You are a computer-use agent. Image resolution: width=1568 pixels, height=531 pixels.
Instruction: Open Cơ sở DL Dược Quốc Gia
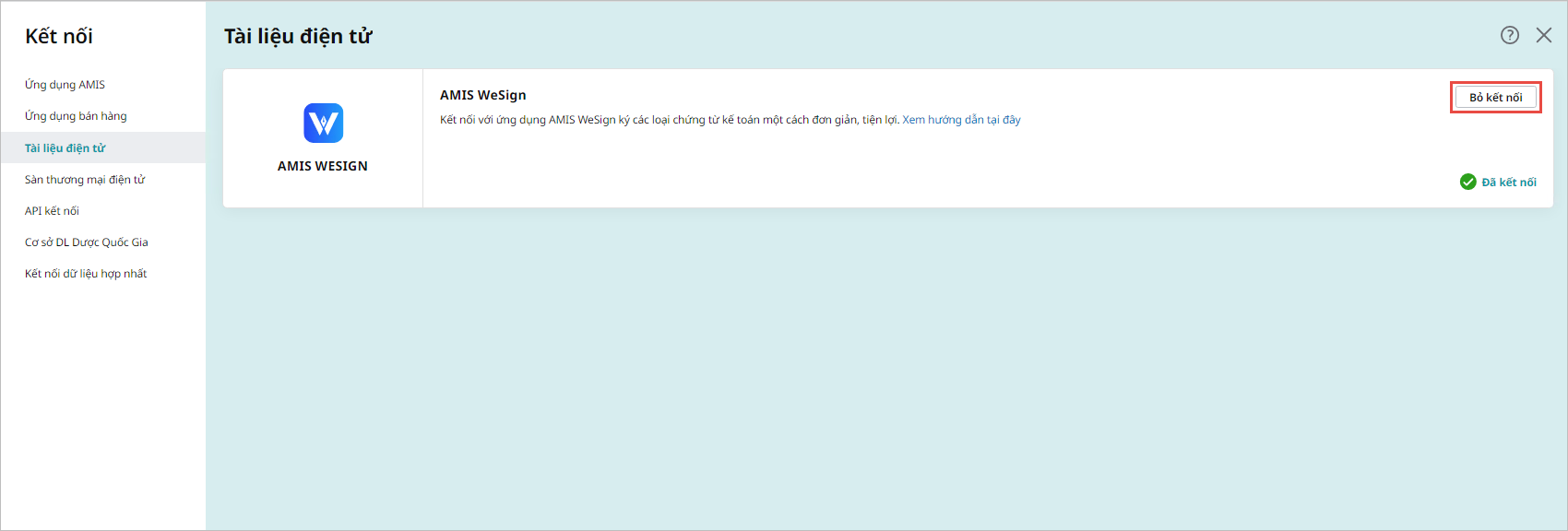click(x=86, y=242)
